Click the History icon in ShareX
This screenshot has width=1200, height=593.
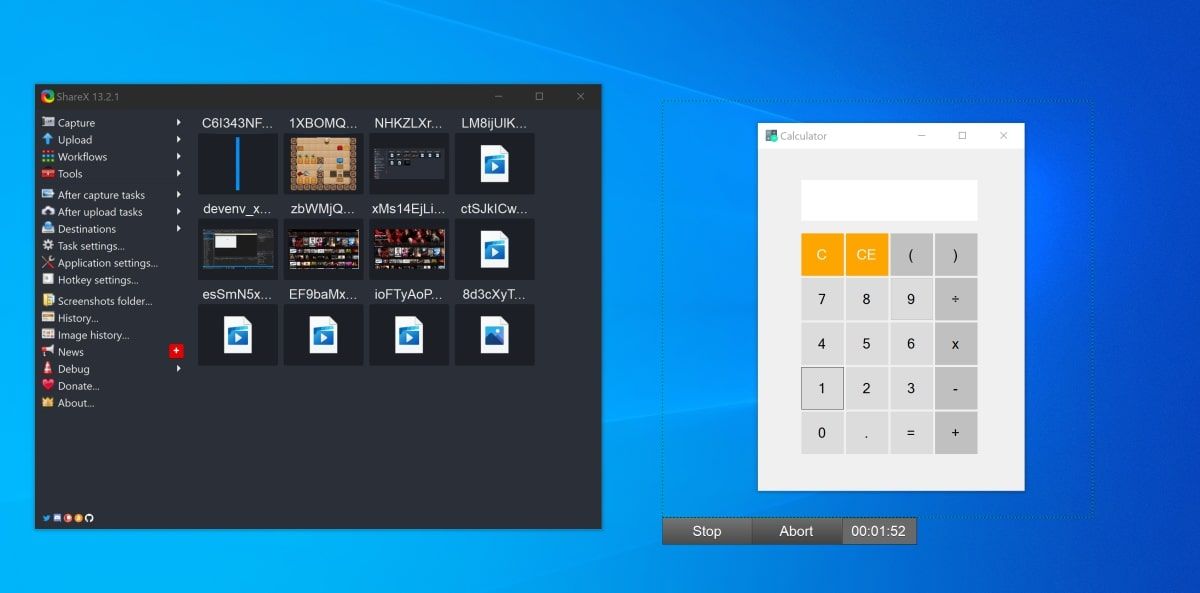pos(48,318)
